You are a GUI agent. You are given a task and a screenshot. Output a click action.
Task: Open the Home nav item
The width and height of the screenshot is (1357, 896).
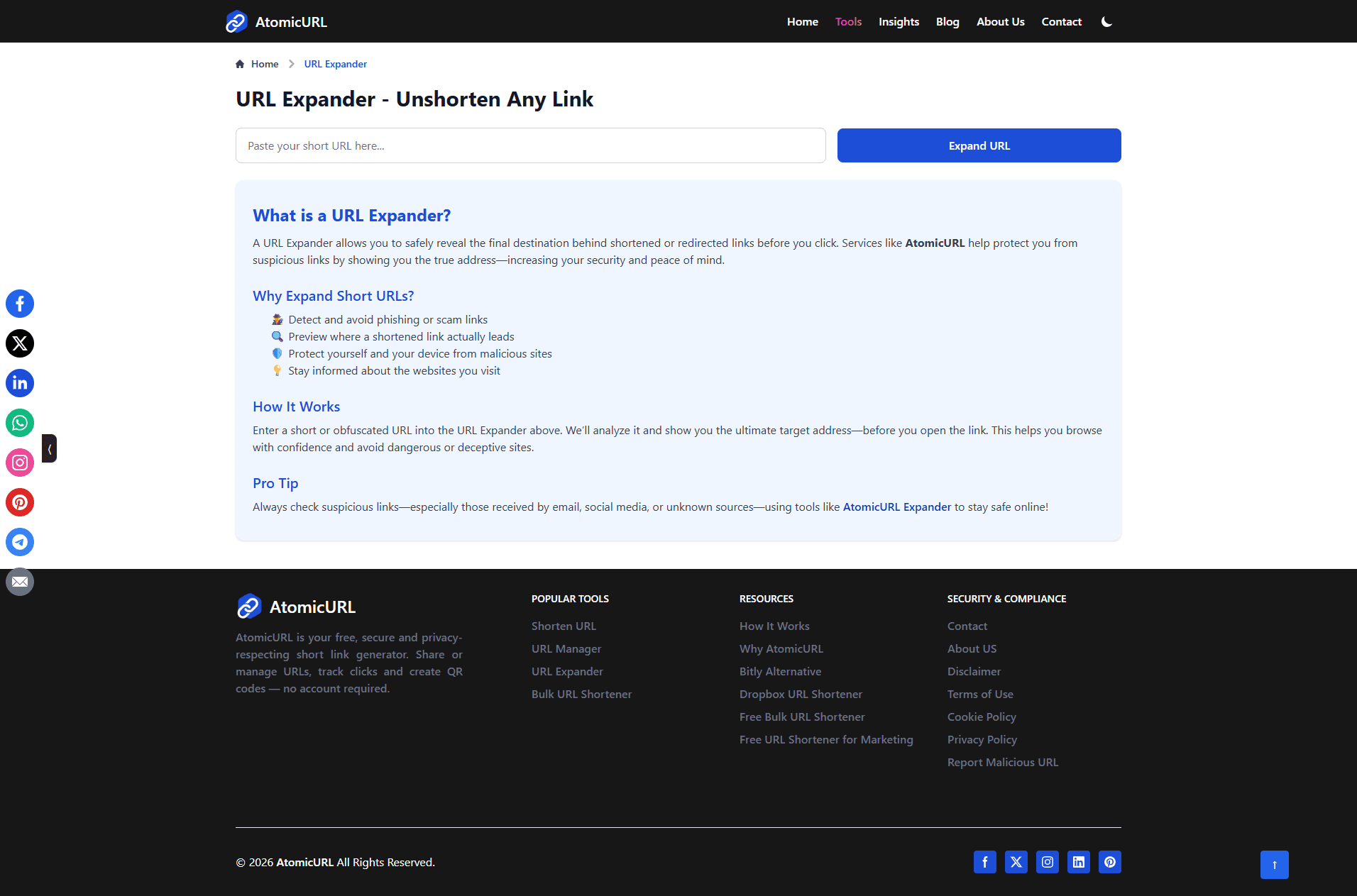pyautogui.click(x=803, y=22)
